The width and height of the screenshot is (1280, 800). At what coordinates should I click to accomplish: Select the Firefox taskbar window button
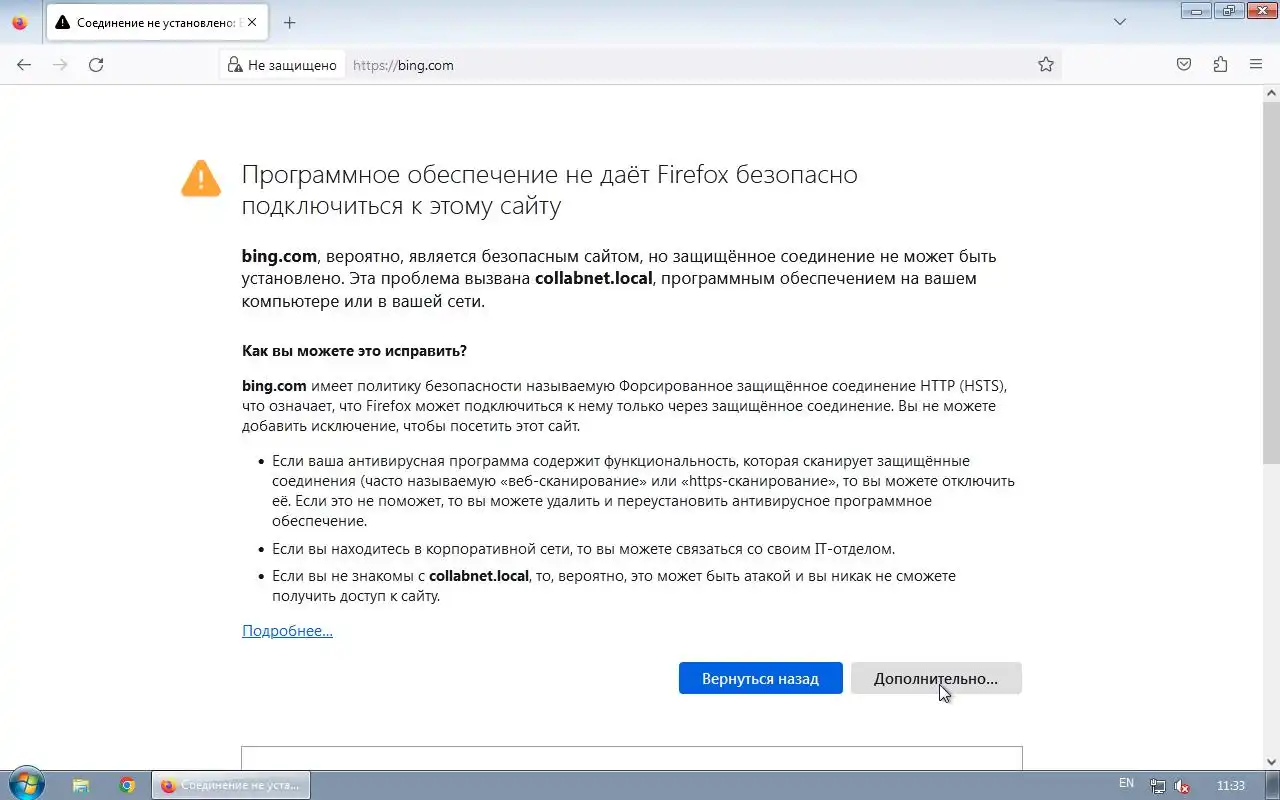231,785
